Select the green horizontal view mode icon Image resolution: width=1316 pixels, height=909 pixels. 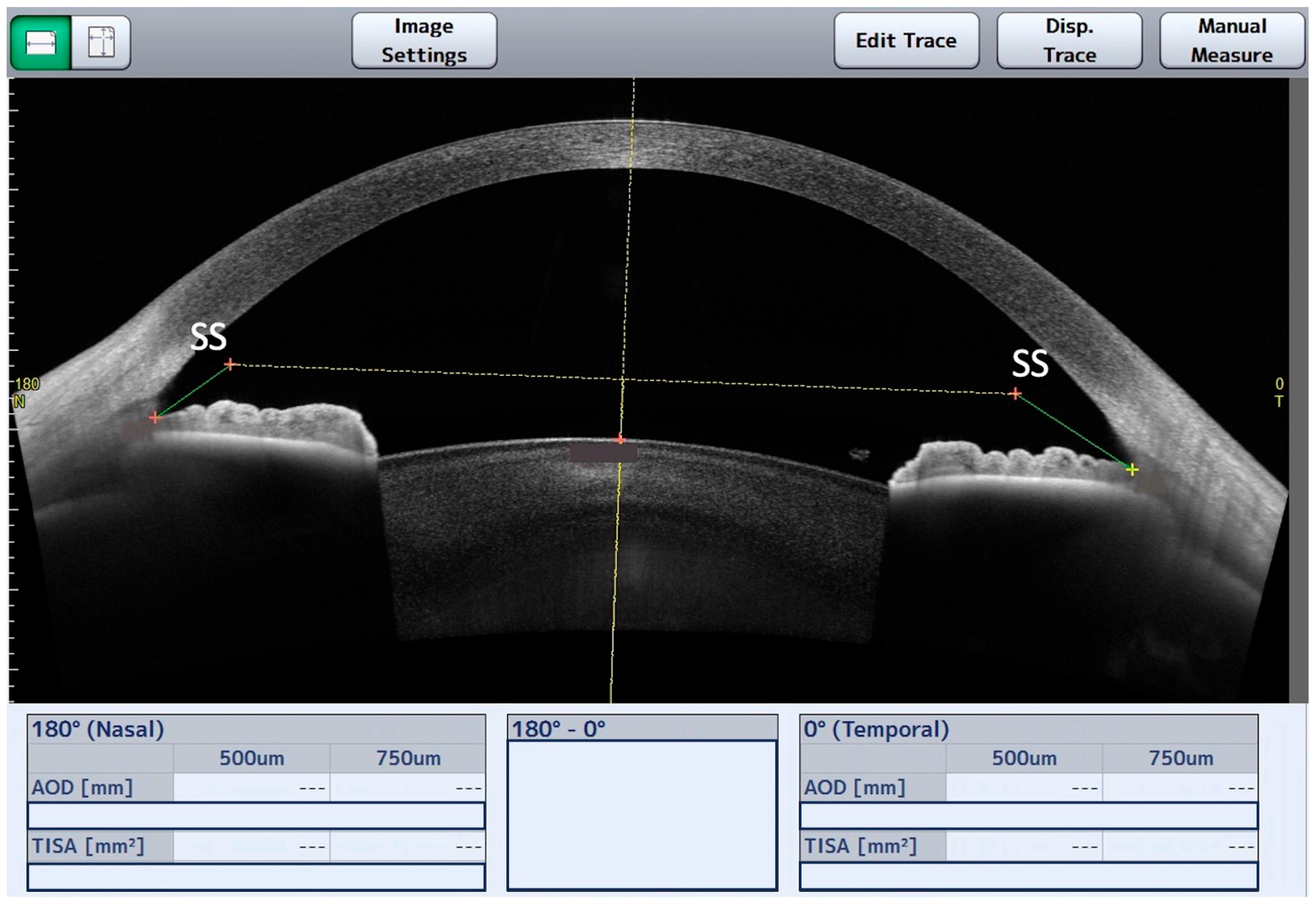41,43
